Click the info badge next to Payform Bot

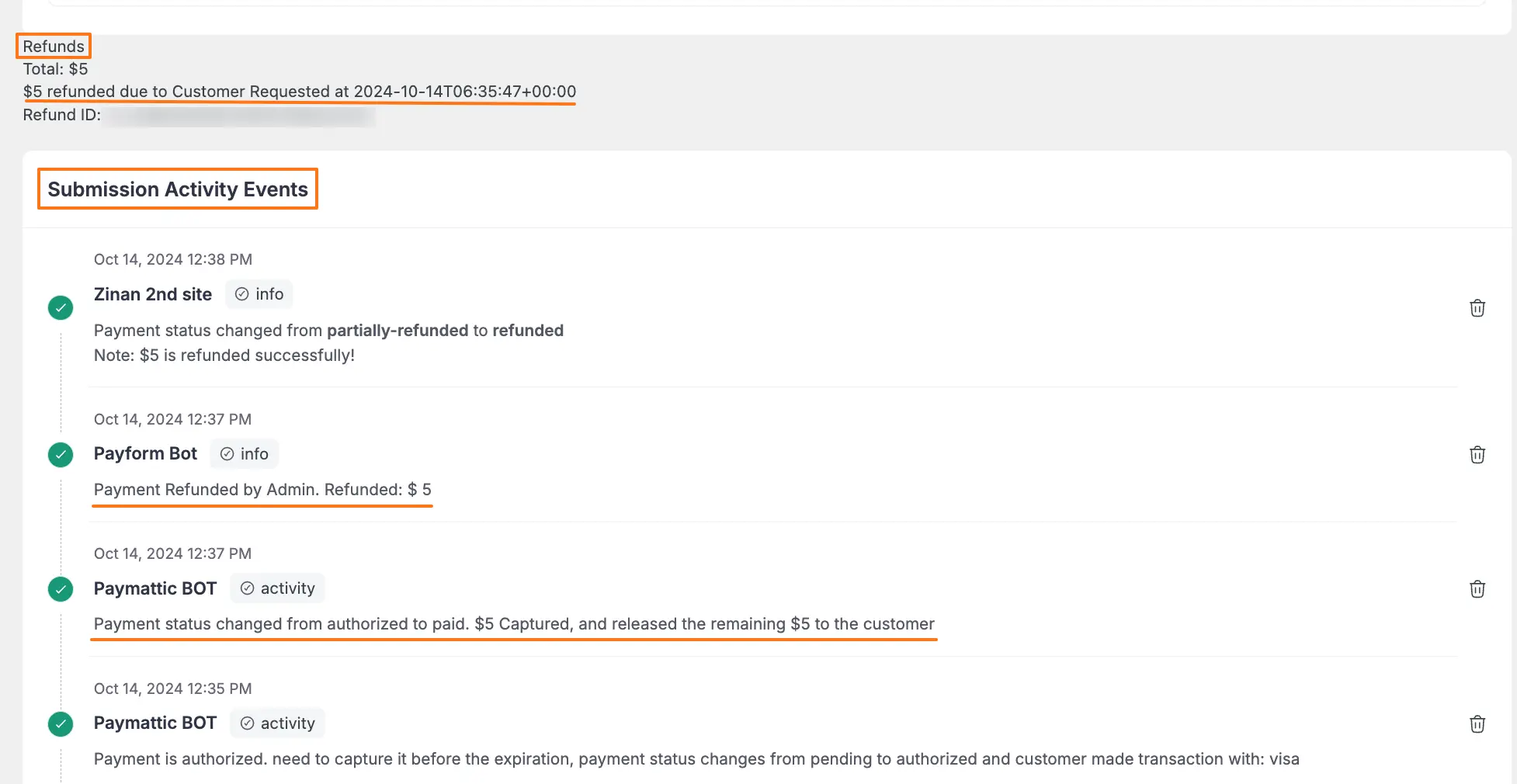pyautogui.click(x=244, y=454)
